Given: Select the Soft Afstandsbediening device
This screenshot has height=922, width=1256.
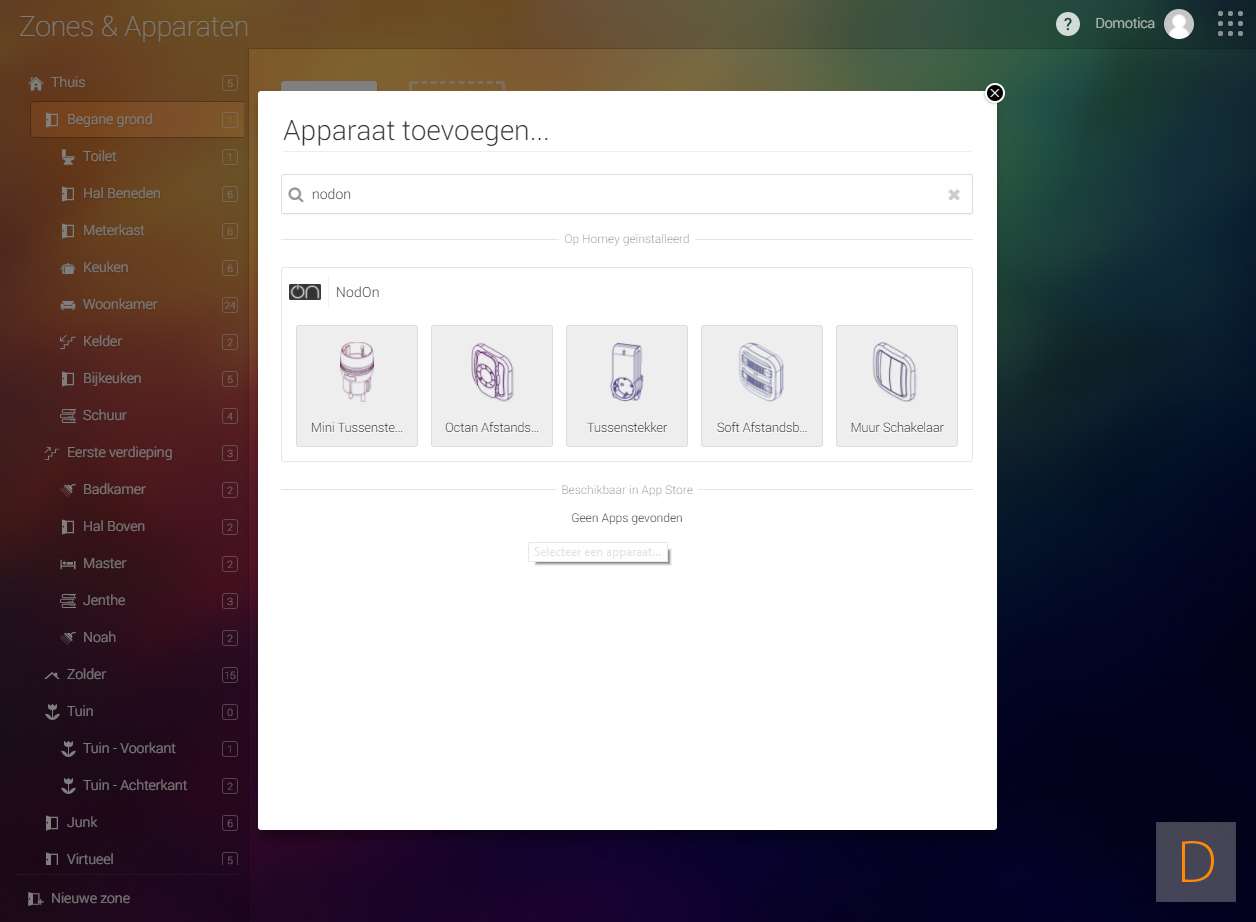Looking at the screenshot, I should 762,385.
